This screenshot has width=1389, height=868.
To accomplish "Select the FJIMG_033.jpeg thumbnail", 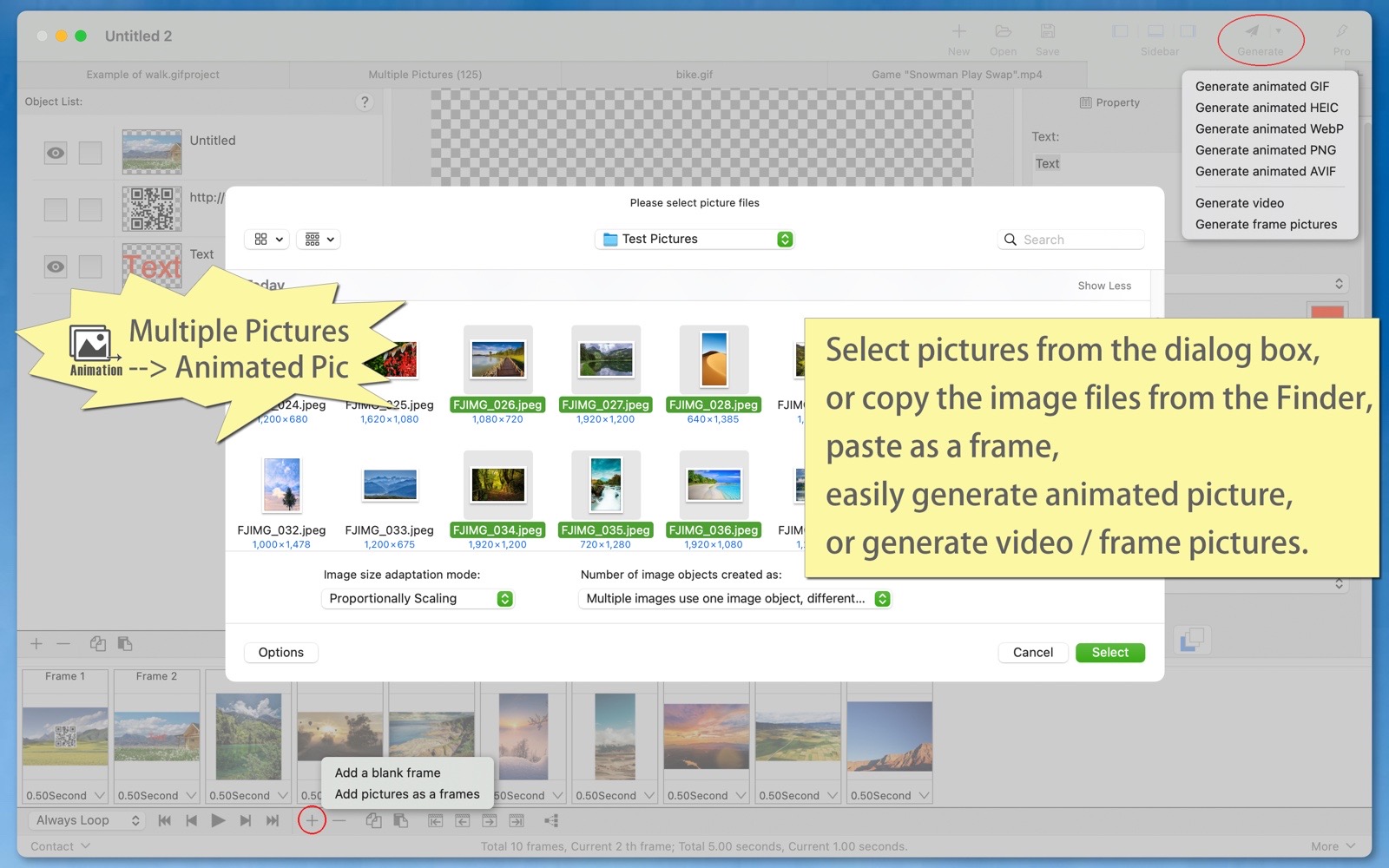I will pyautogui.click(x=390, y=485).
